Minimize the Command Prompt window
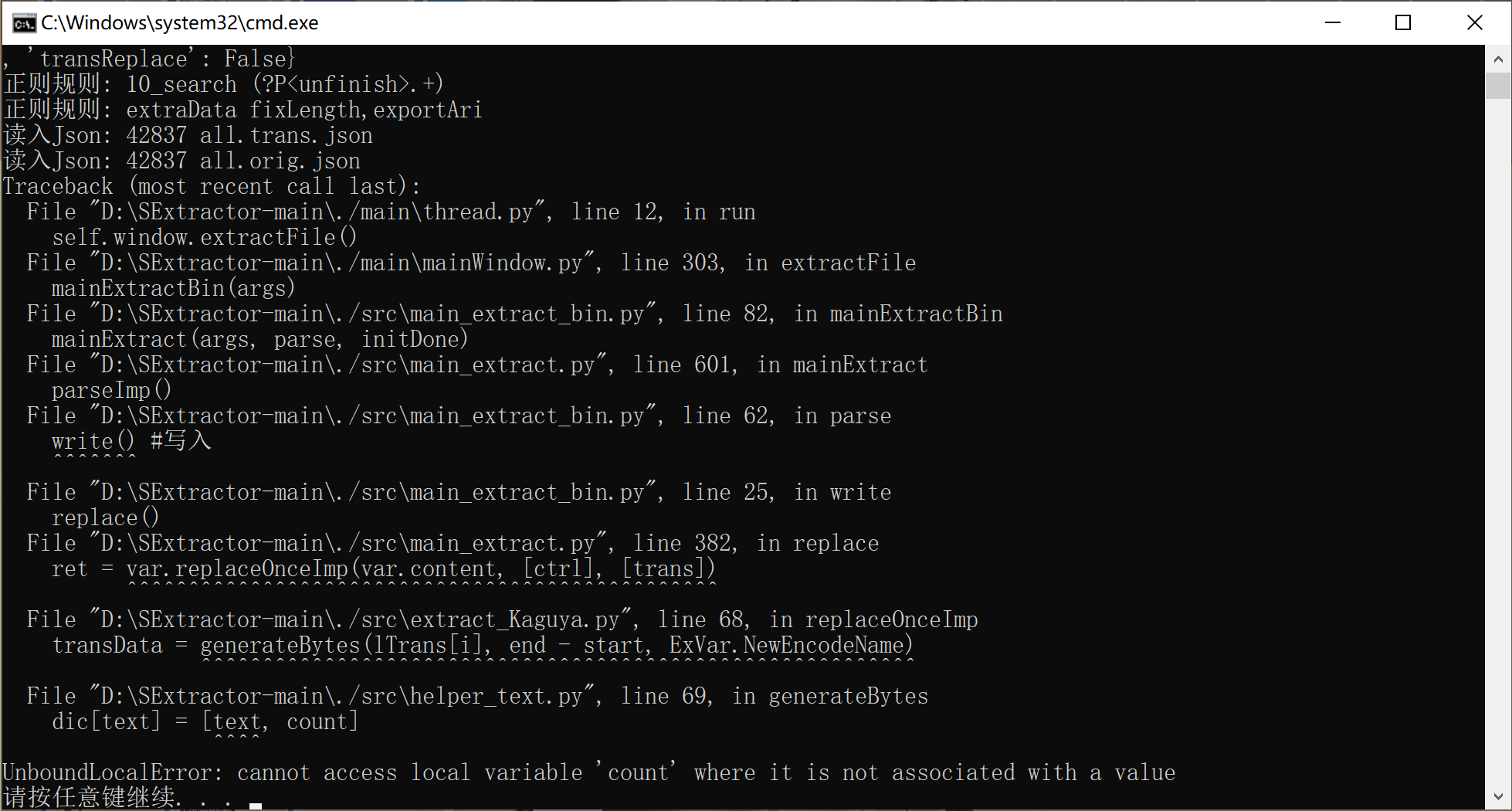 click(x=1334, y=22)
